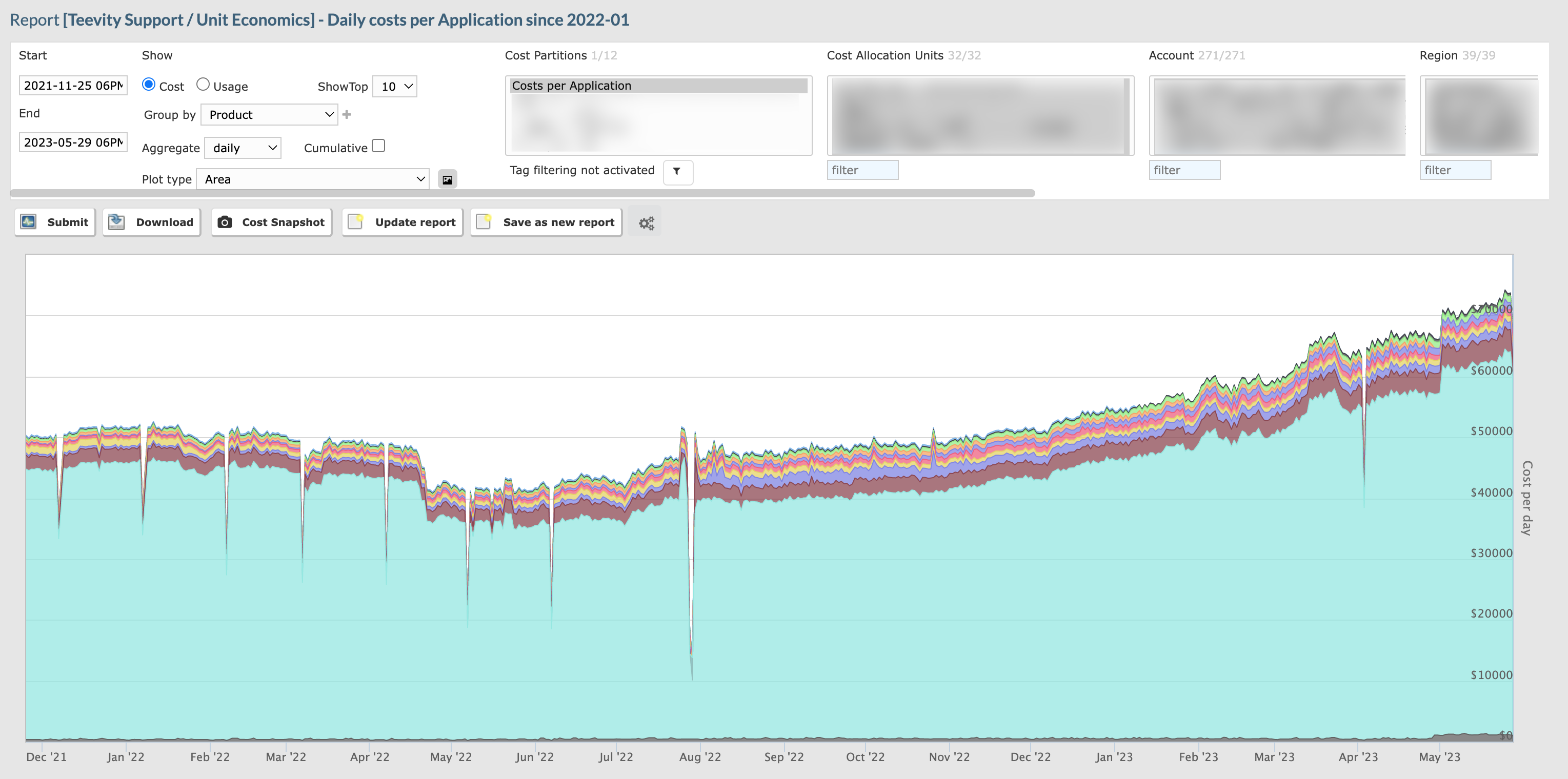Click the Account list box
Screen dimensions: 1568x779
(1277, 116)
